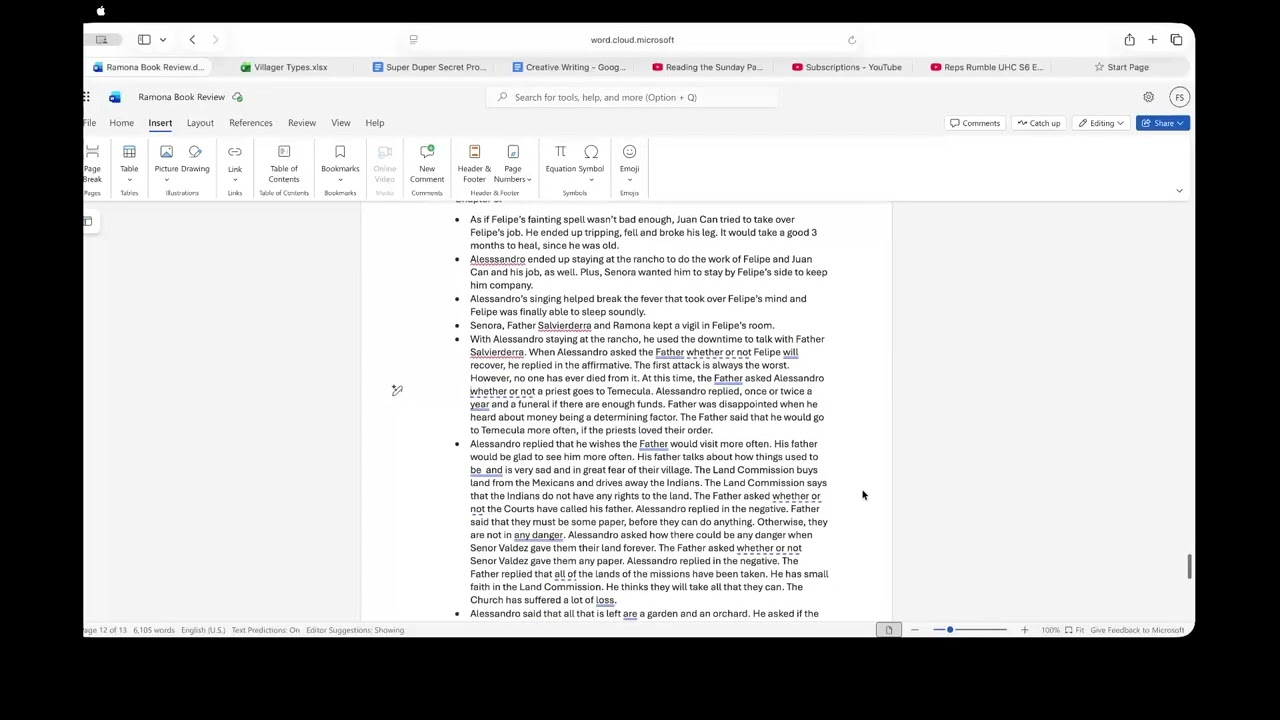Open Reps Rumble UHC S6 tab
1280x720 pixels.
coord(986,67)
